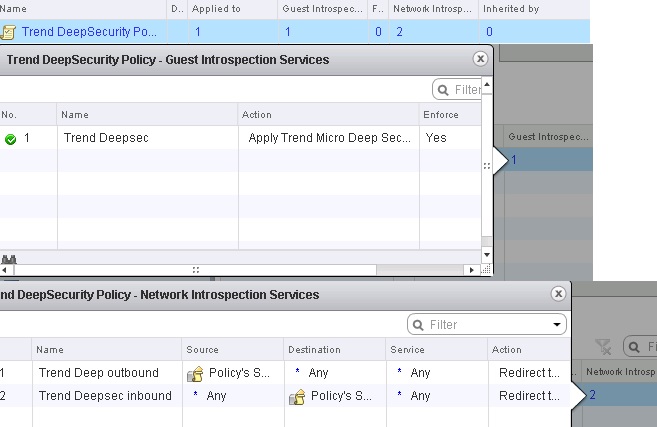Click the green status check icon

tap(10, 138)
